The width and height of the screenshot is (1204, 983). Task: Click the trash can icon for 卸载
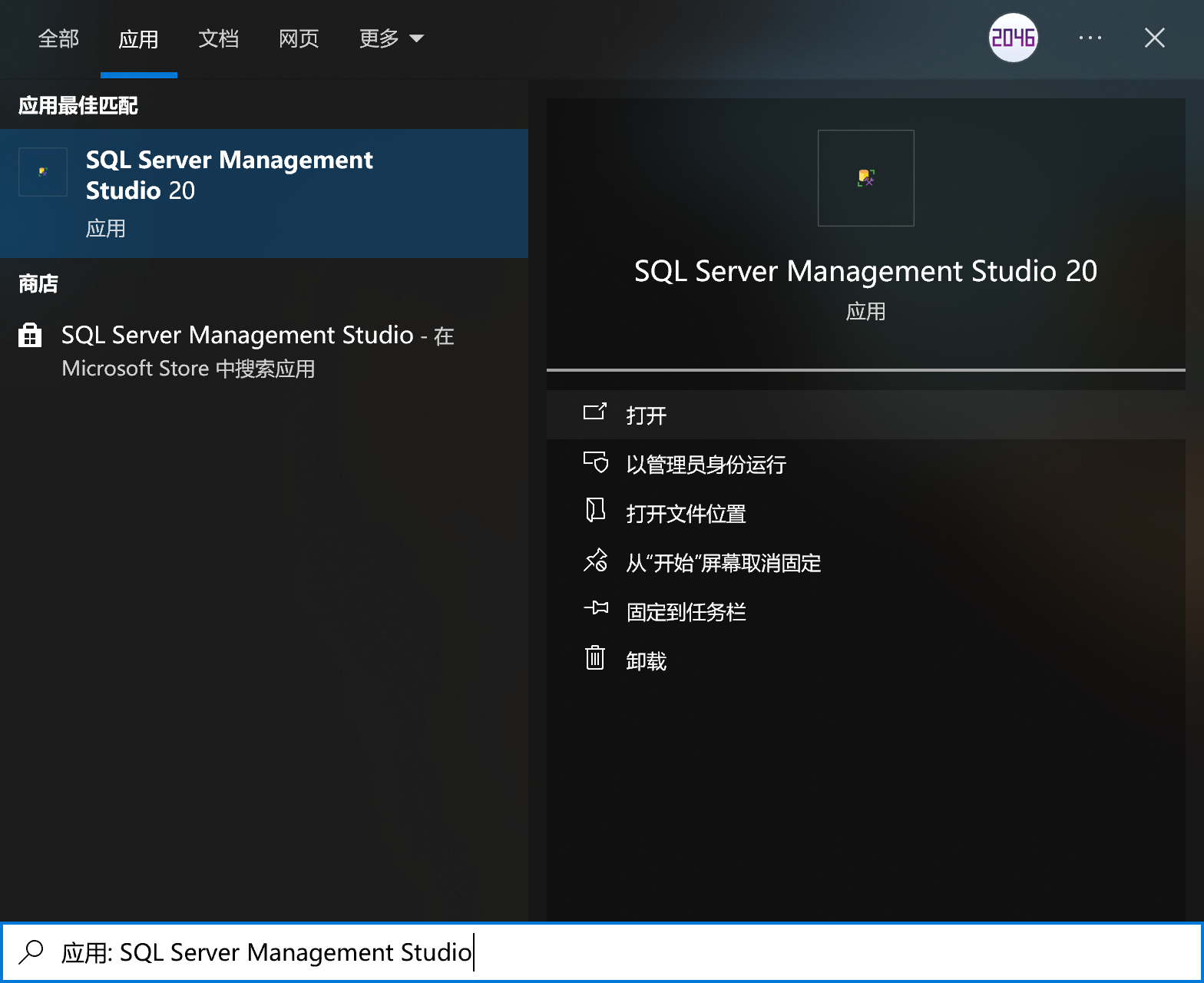595,658
